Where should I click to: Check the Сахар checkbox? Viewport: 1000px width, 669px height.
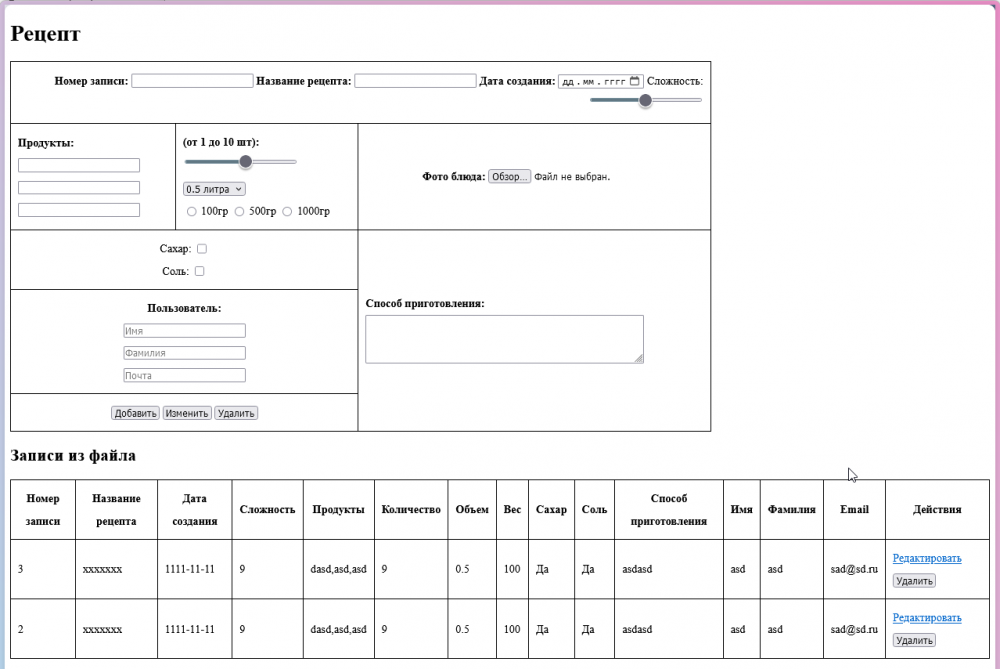click(x=202, y=249)
